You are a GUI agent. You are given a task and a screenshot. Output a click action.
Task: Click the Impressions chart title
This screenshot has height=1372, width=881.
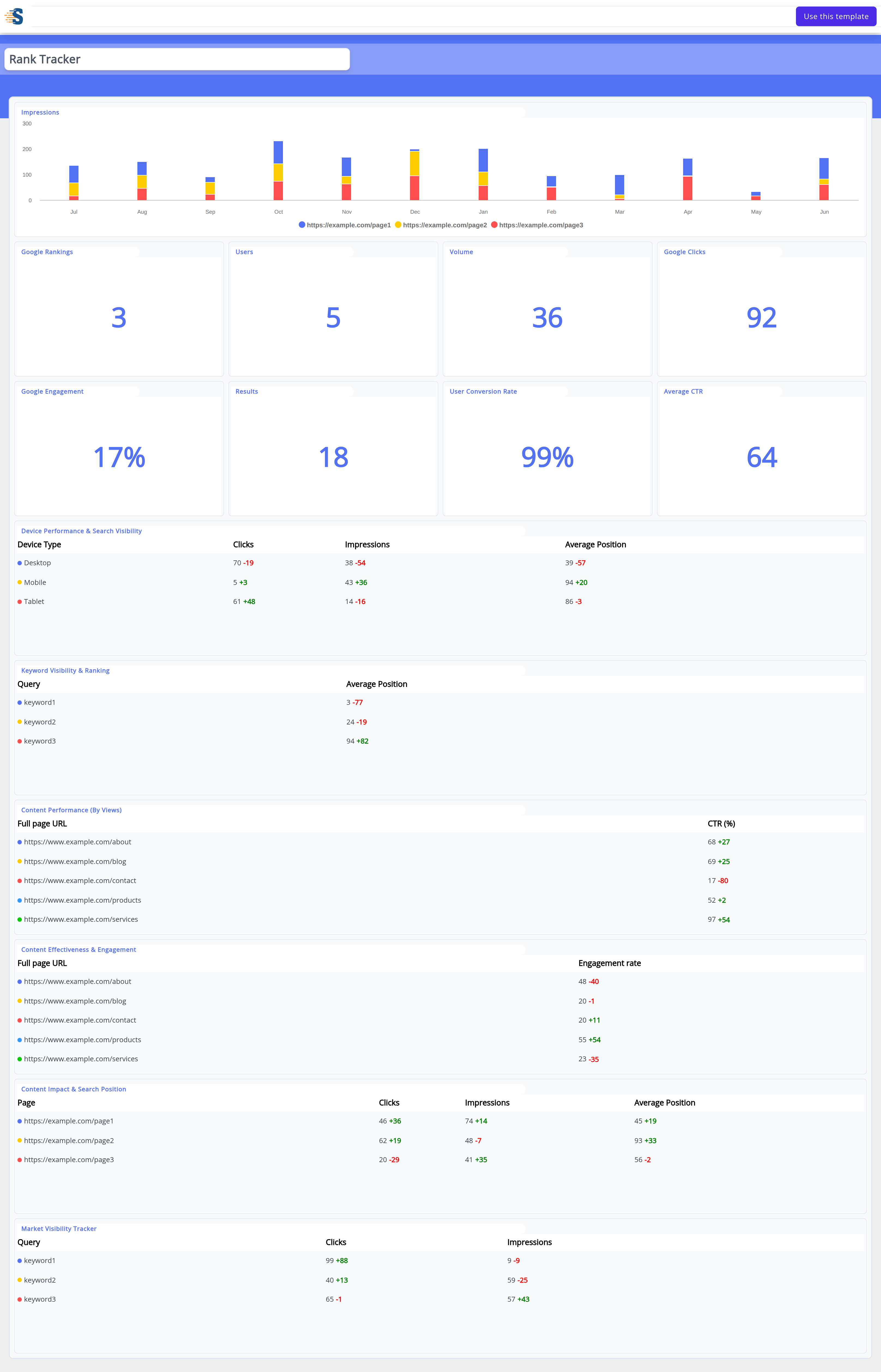tap(40, 113)
